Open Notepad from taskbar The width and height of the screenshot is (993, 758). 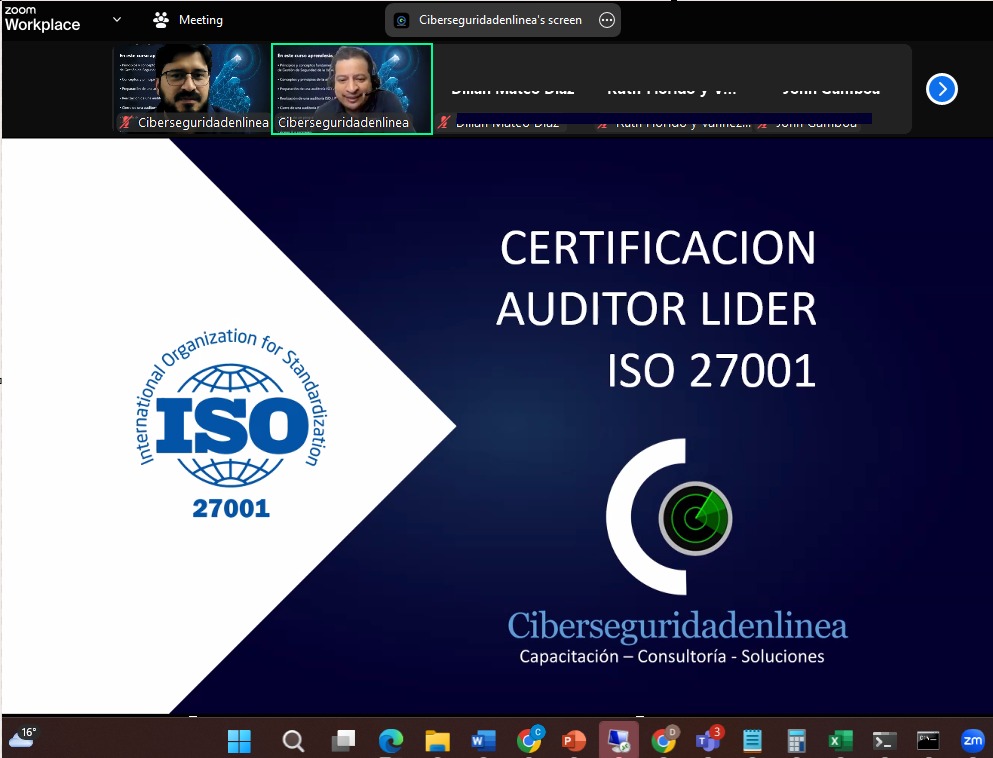click(x=752, y=740)
